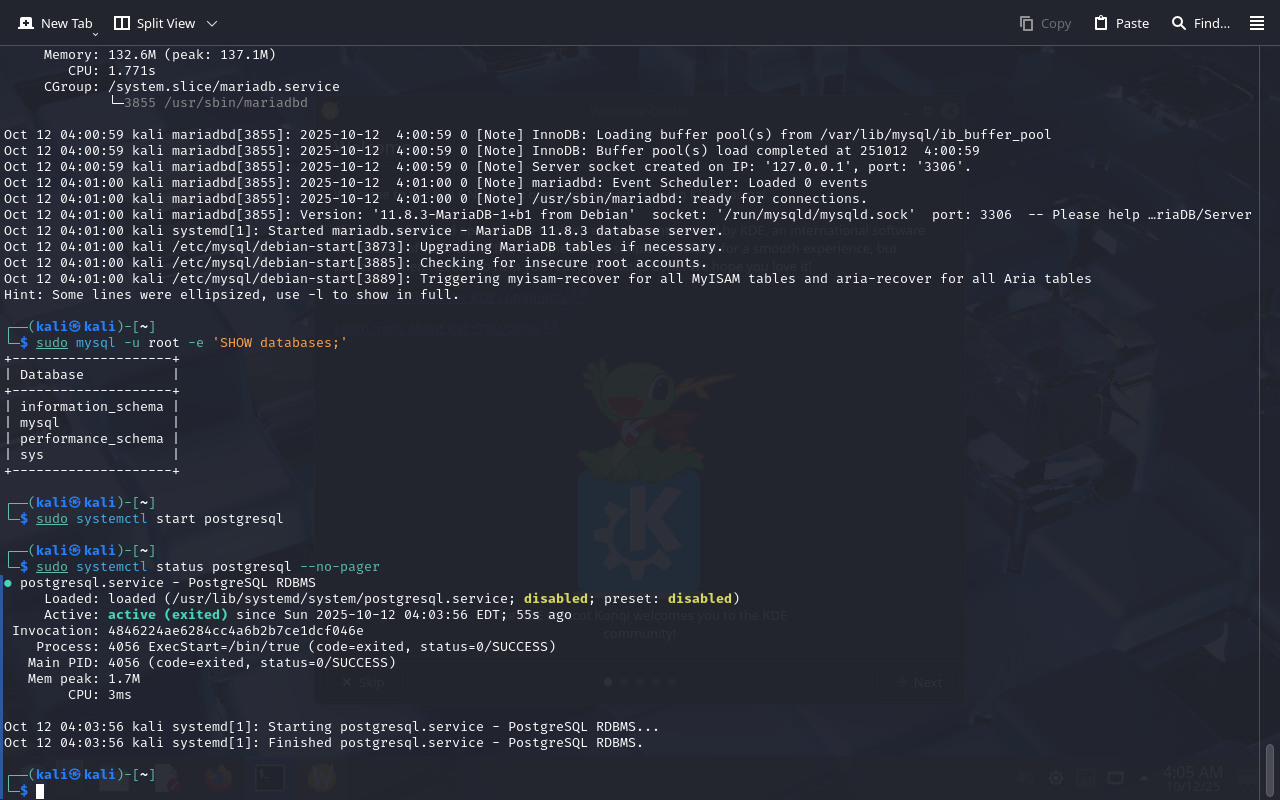This screenshot has width=1280, height=800.
Task: Click the Copy toolbar button
Action: tap(1045, 23)
